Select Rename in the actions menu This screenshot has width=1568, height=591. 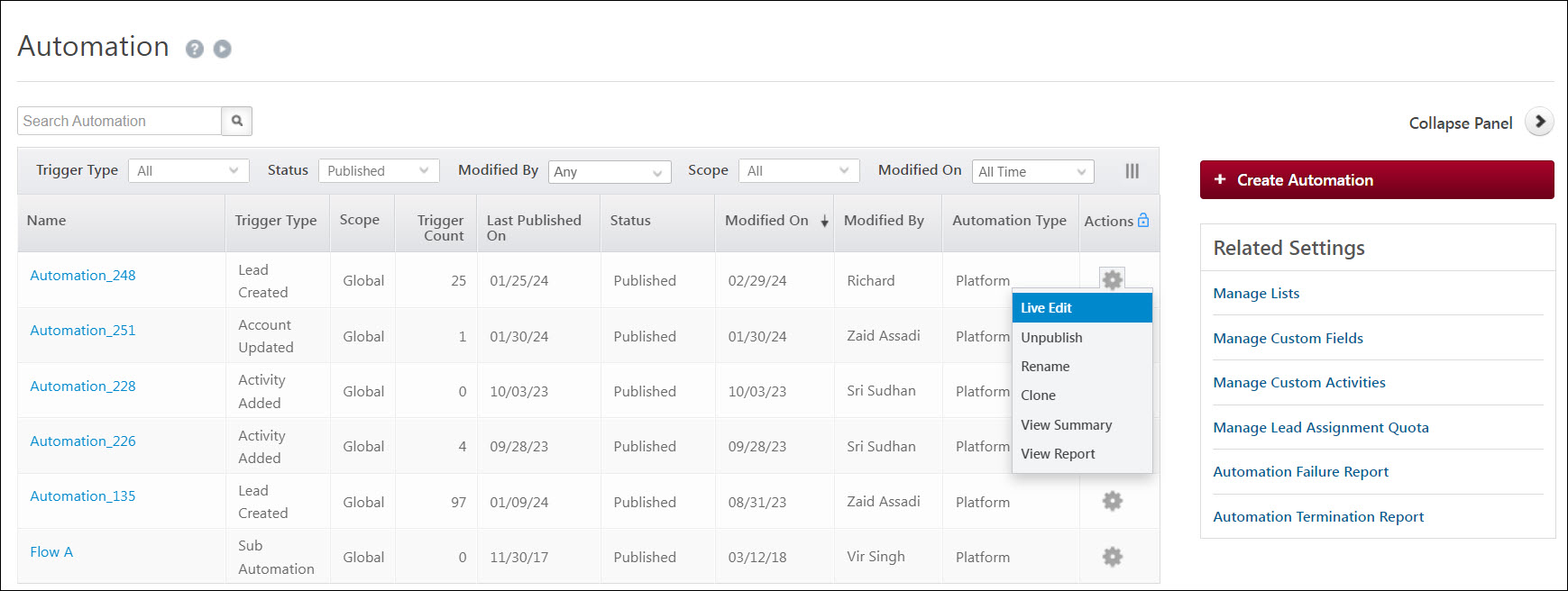[1082, 366]
